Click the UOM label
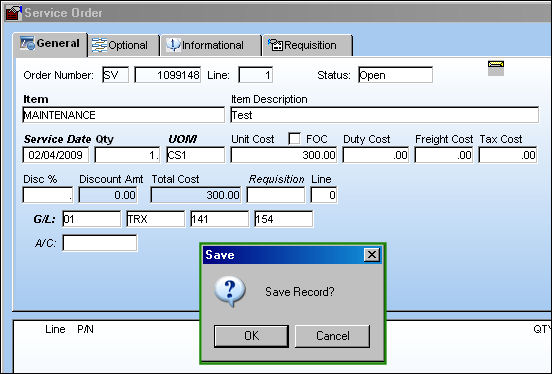This screenshot has width=552, height=374. tap(182, 139)
